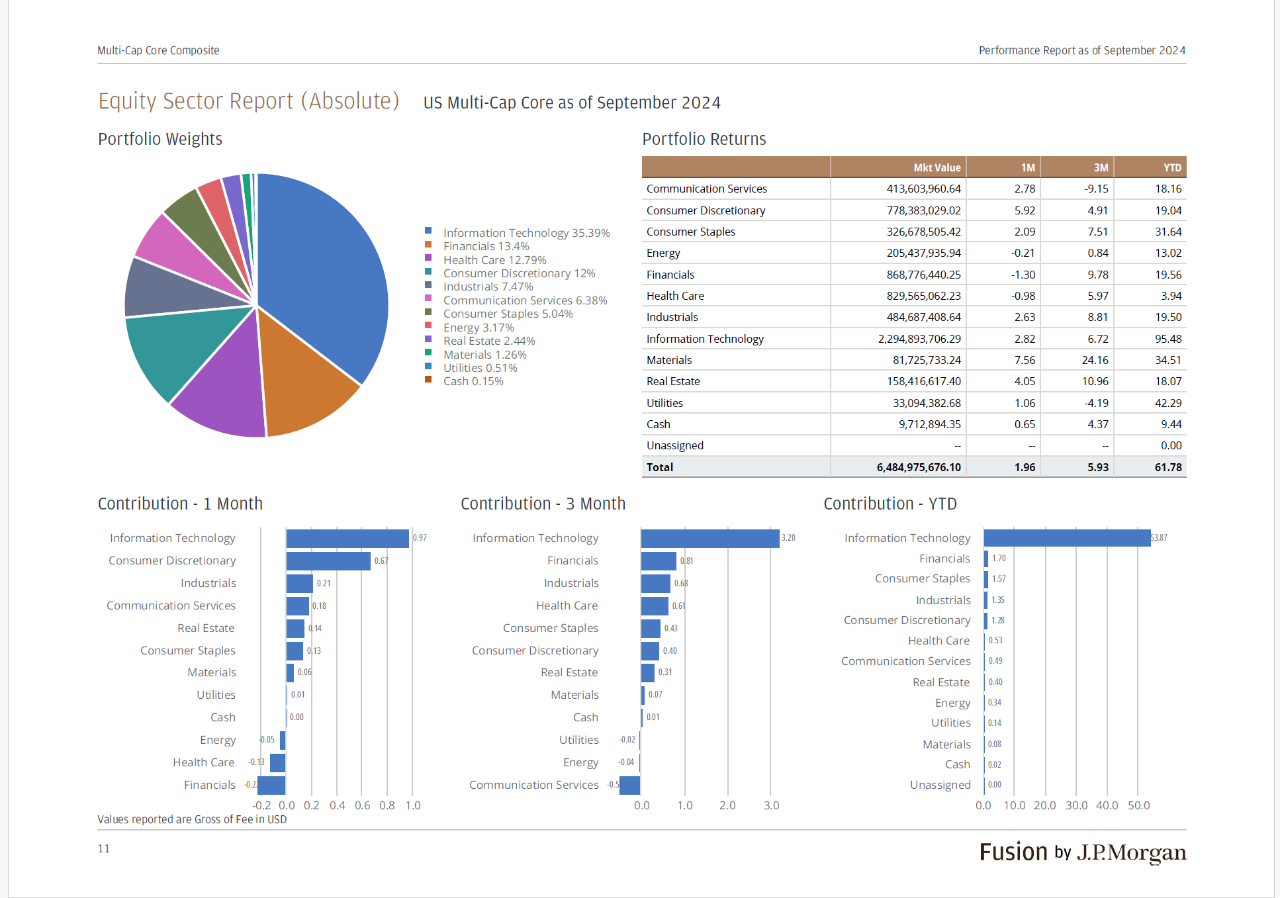1280x898 pixels.
Task: Click legend entry 'Cash 0.15%'
Action: coord(473,381)
